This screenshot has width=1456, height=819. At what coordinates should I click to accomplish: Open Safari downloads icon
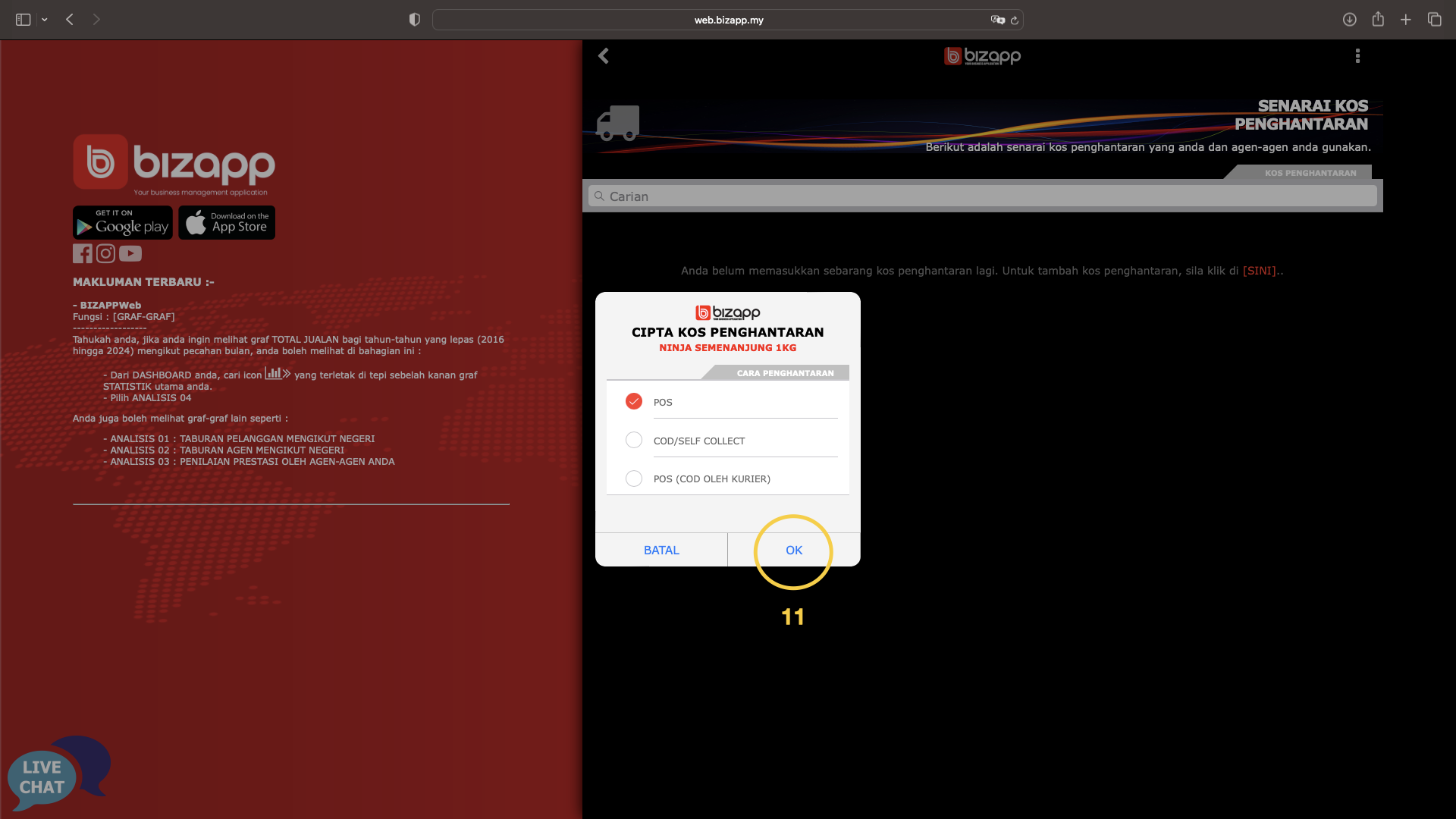coord(1349,20)
